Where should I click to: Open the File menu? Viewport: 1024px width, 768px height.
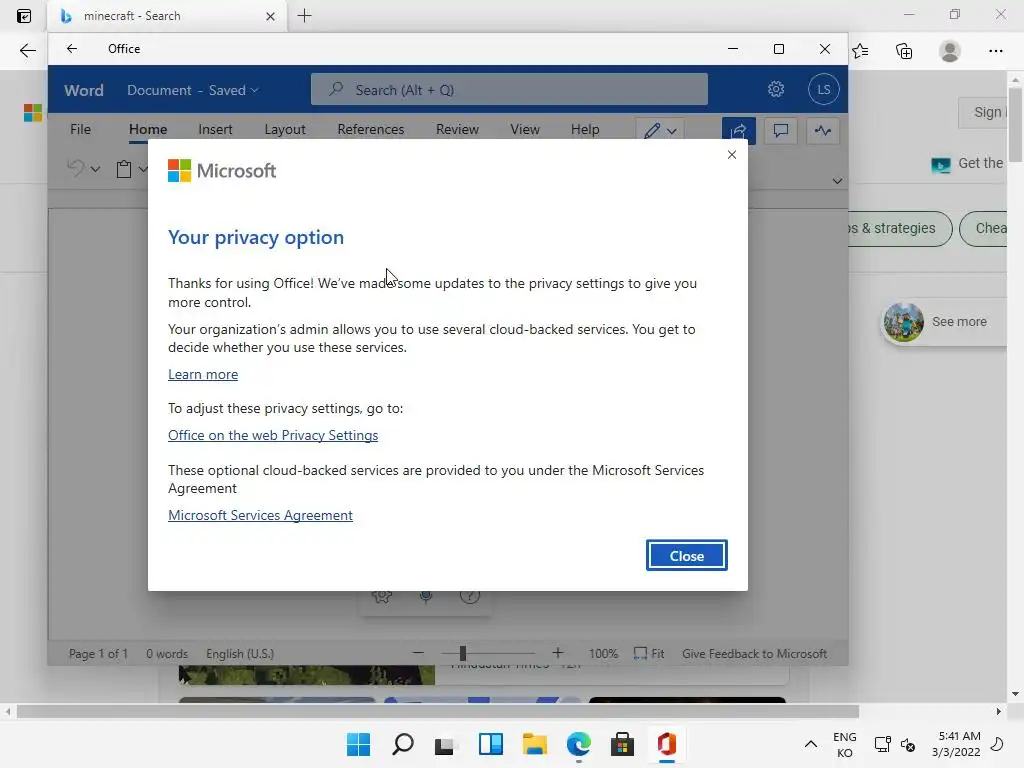point(80,129)
